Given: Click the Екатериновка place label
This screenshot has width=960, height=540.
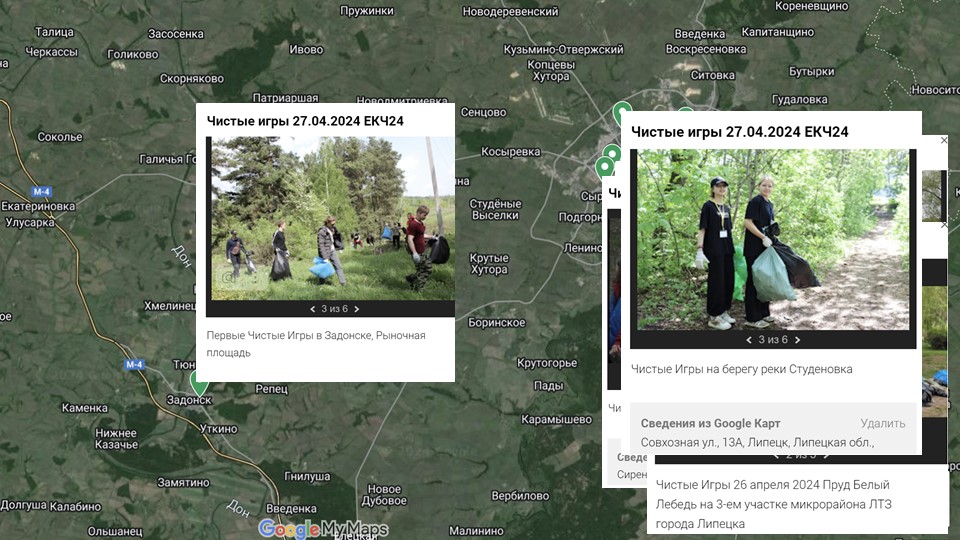Looking at the screenshot, I should (x=38, y=206).
